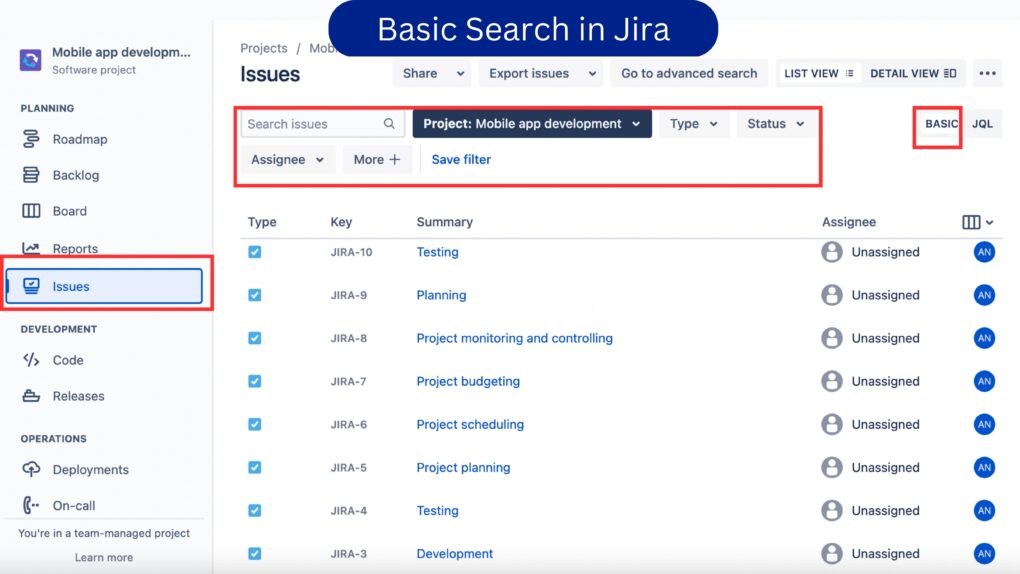
Task: Open the Development issue JIRA-3
Action: point(455,553)
